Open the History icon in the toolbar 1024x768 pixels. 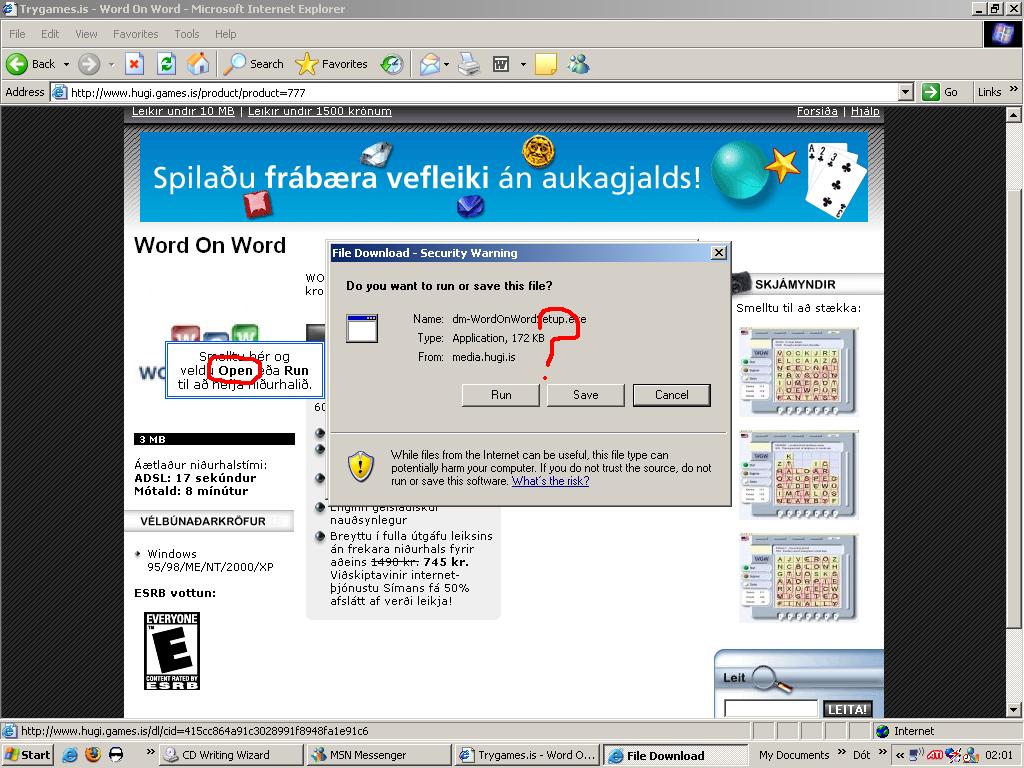click(392, 64)
